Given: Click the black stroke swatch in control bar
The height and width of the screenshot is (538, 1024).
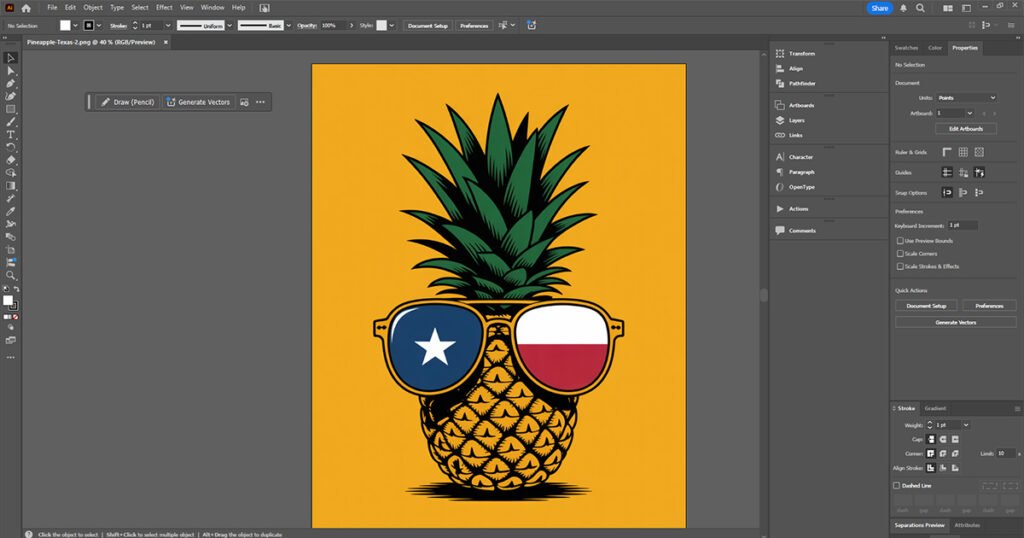Looking at the screenshot, I should (x=89, y=25).
